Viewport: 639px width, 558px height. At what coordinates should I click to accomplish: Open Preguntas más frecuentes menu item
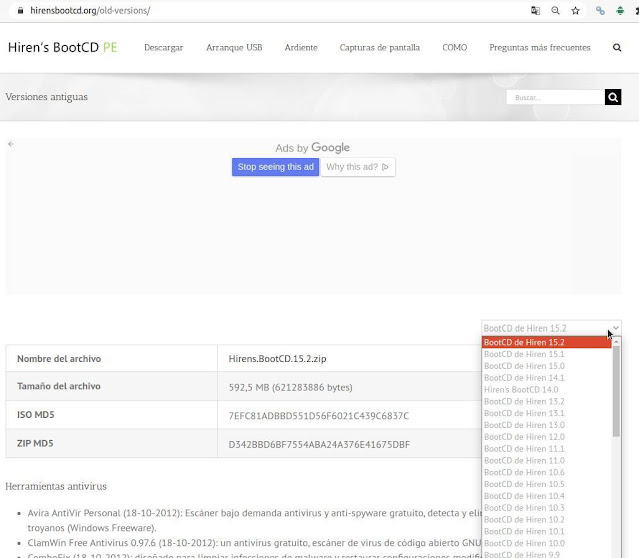click(540, 47)
